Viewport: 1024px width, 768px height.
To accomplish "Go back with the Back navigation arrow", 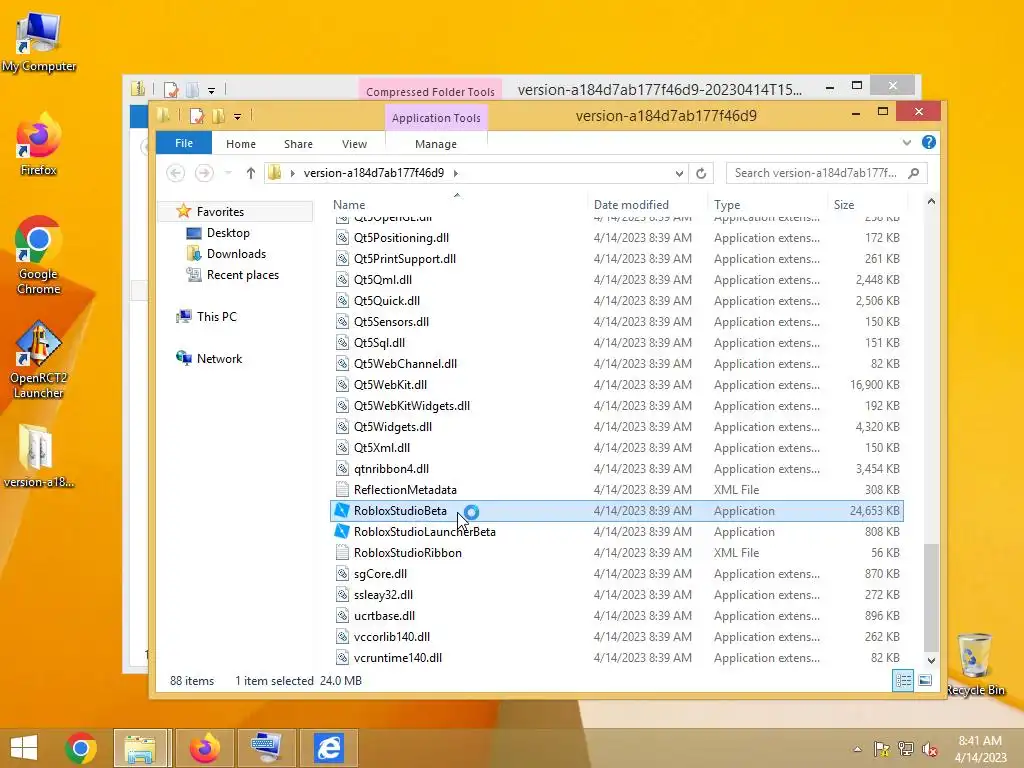I will 175,173.
